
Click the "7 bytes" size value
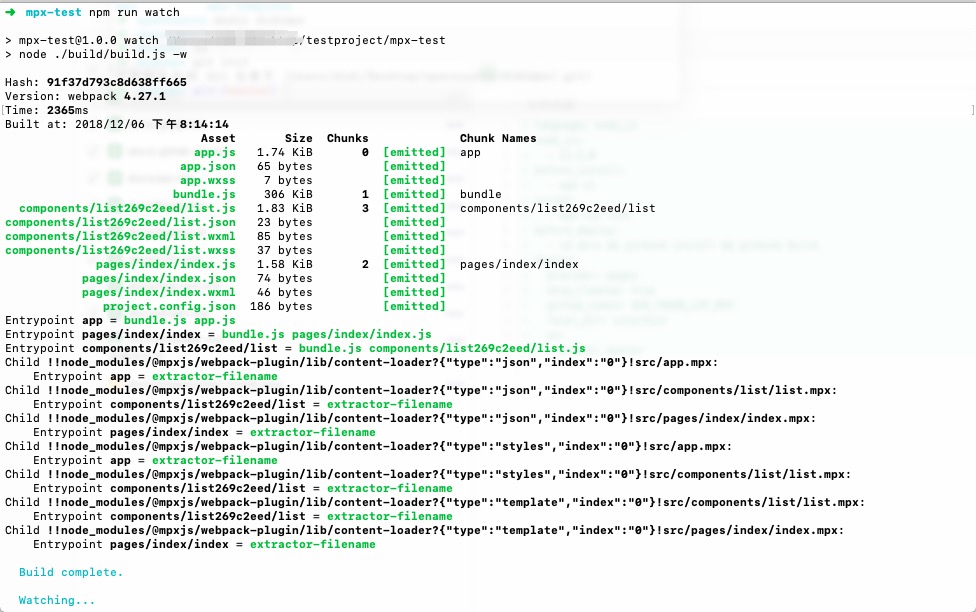288,181
